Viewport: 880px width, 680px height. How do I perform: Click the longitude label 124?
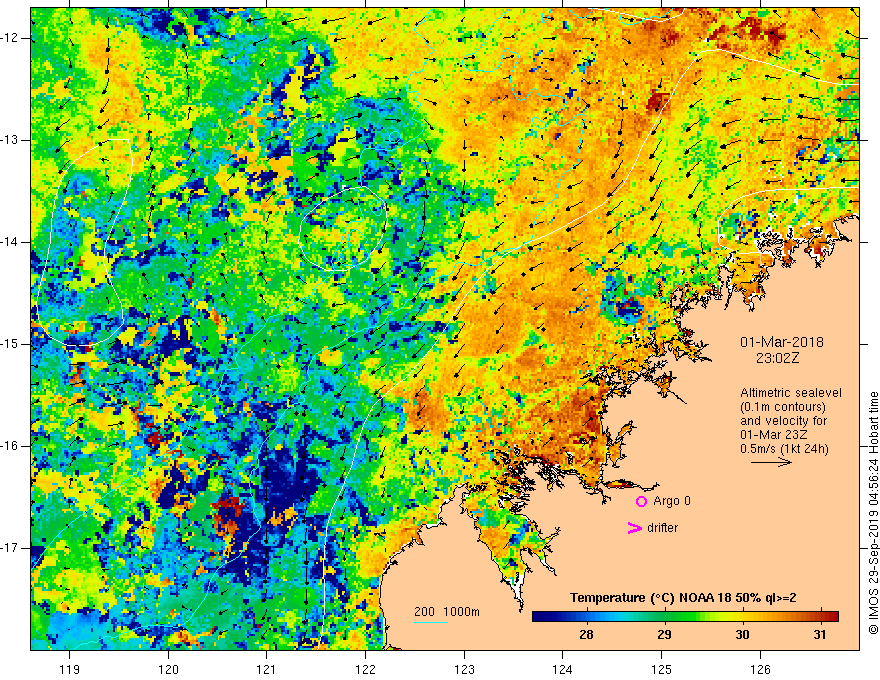563,669
